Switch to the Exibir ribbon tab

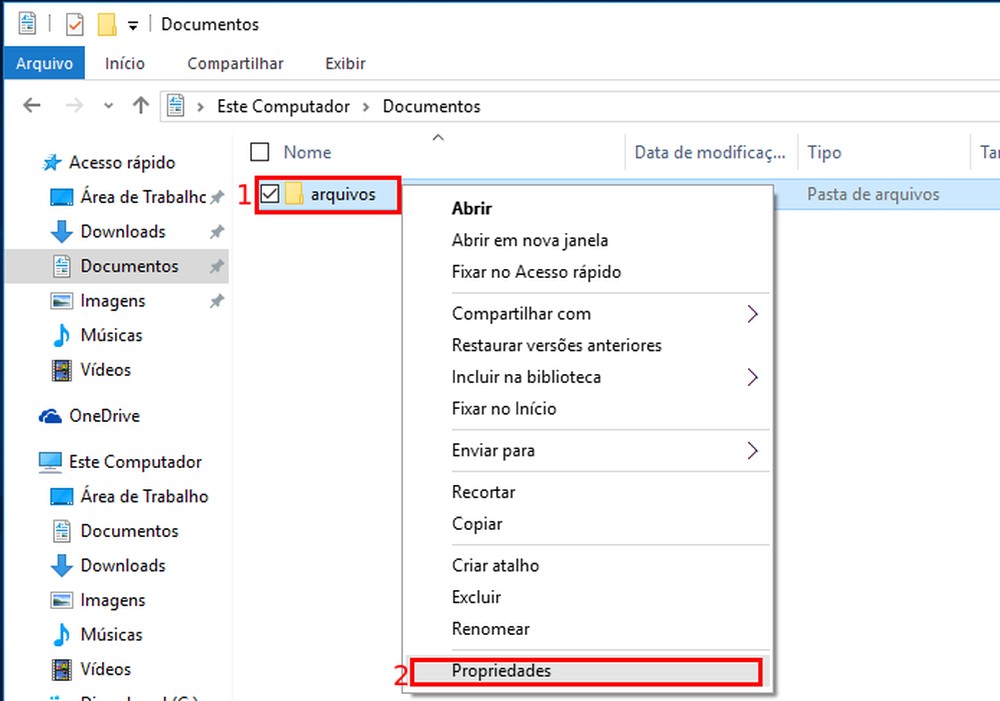344,62
